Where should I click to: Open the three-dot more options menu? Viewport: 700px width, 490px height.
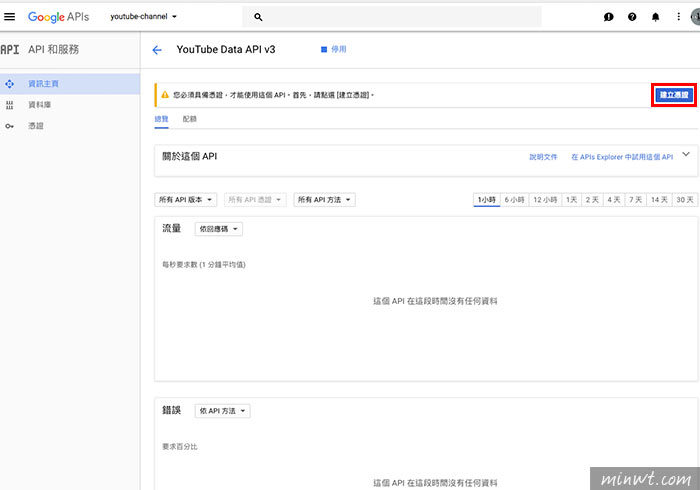tap(679, 17)
